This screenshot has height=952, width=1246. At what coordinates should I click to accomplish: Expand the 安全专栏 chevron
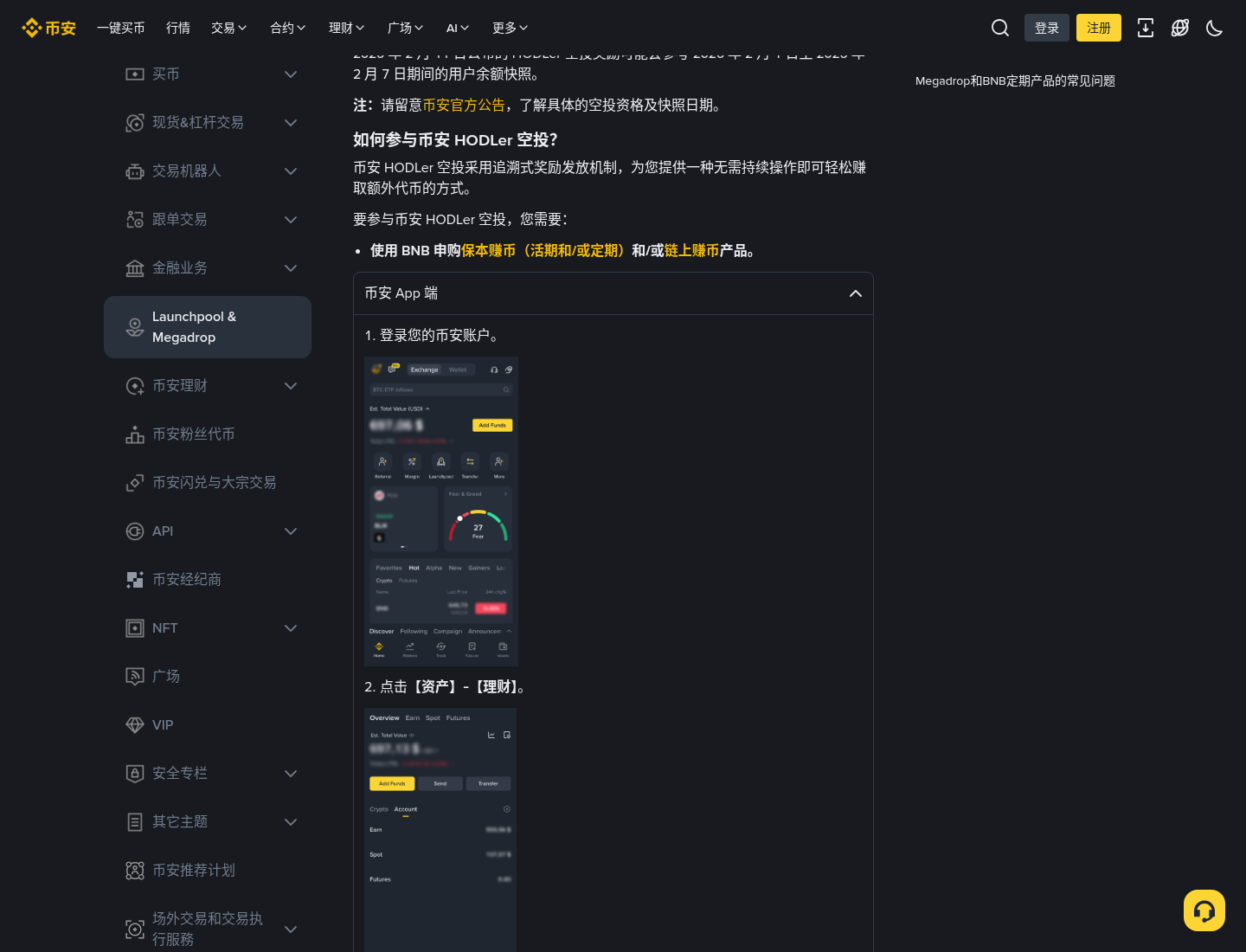[x=291, y=774]
